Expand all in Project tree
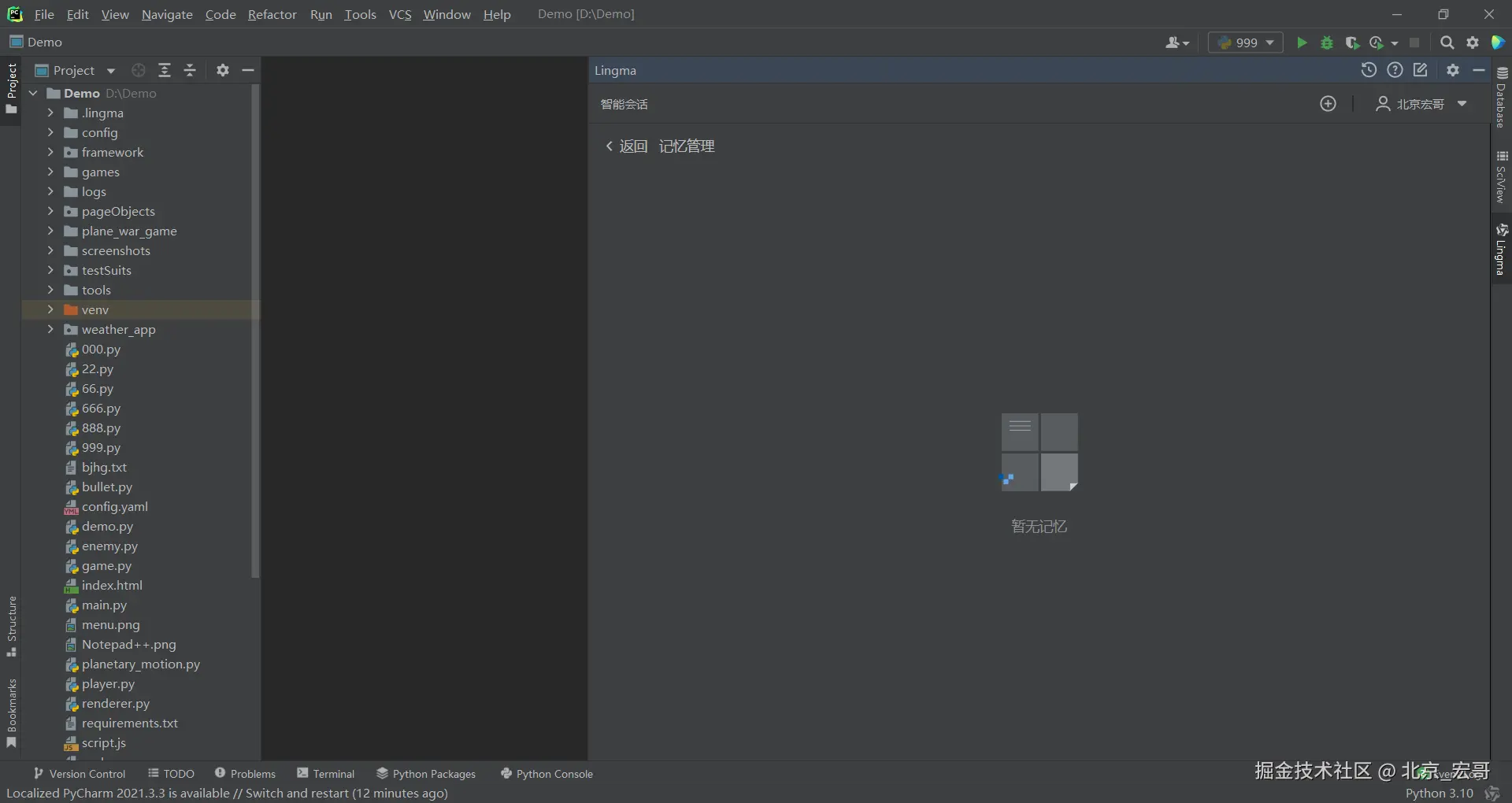The width and height of the screenshot is (1512, 803). pyautogui.click(x=165, y=70)
